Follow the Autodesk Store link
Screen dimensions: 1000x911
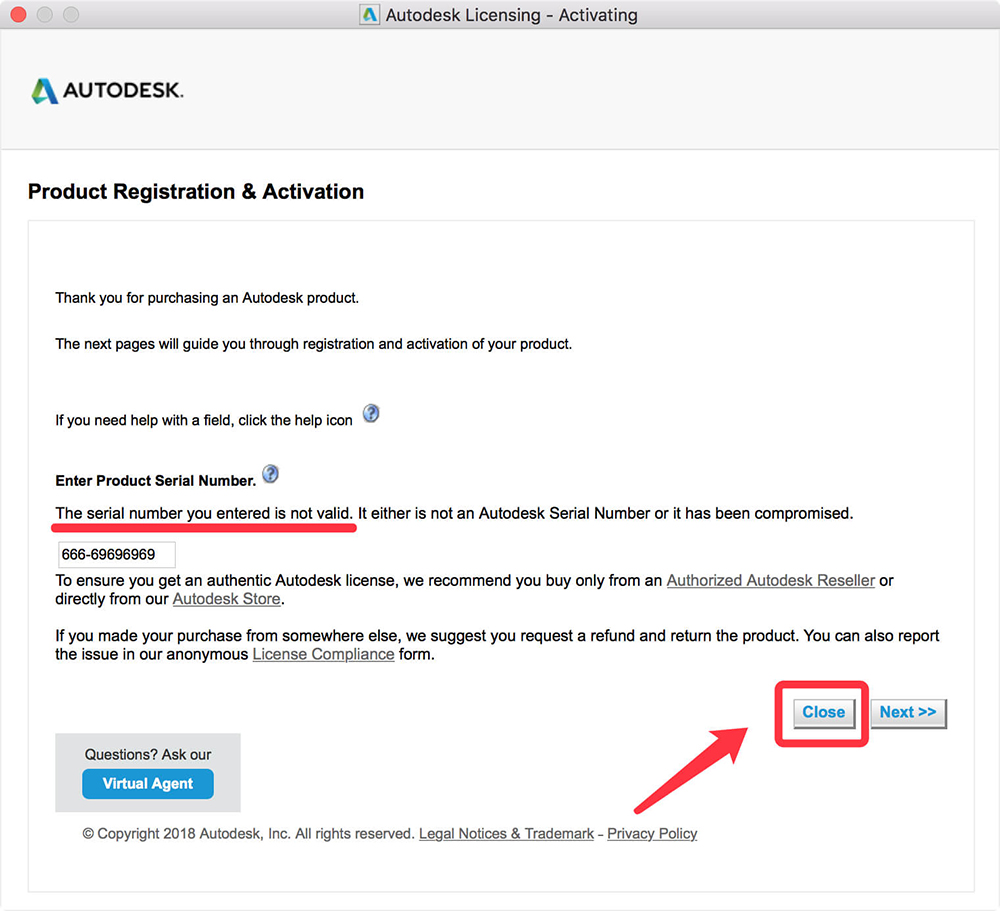coord(226,599)
